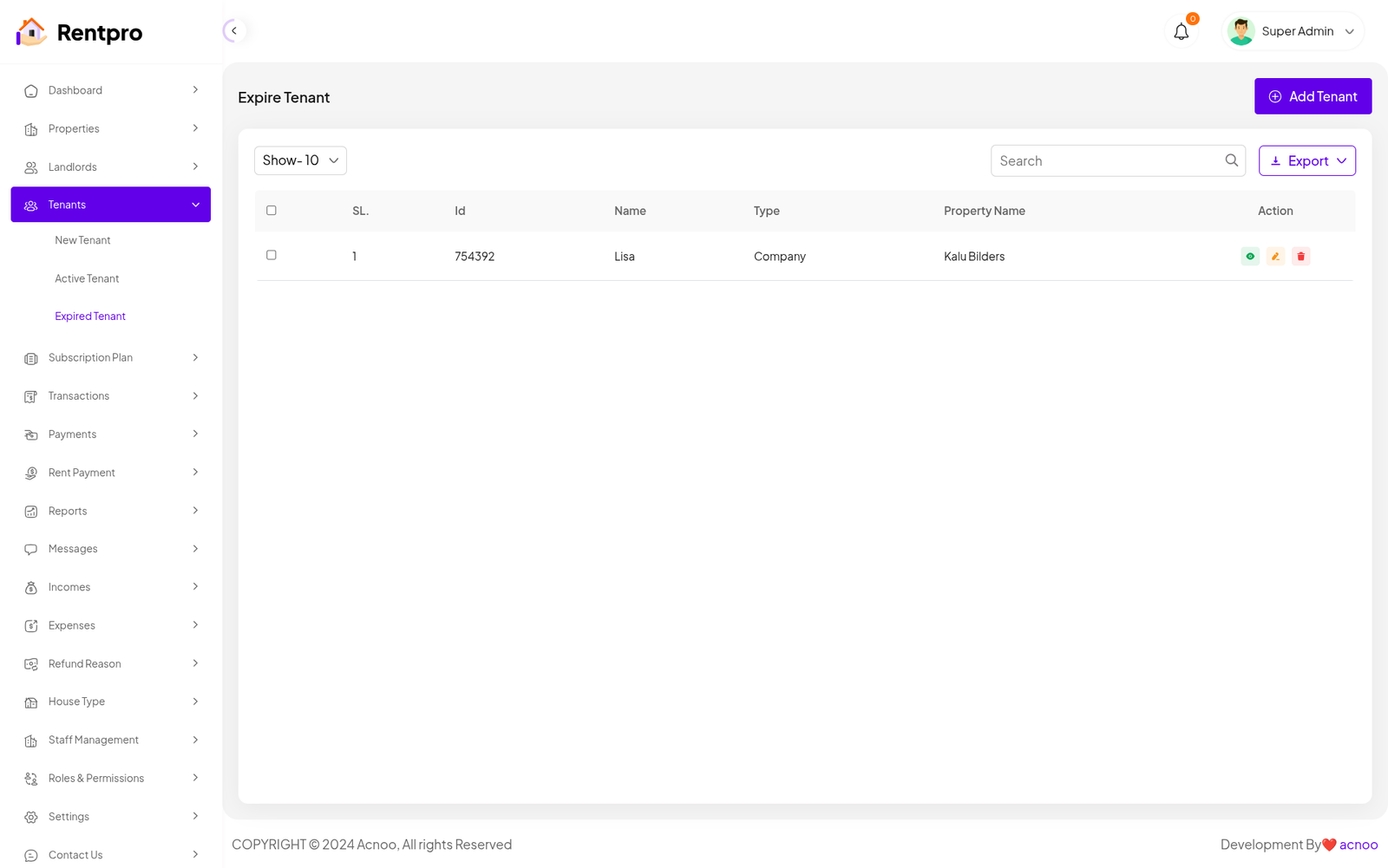1388x868 pixels.
Task: Click the notification bell icon
Action: pyautogui.click(x=1181, y=32)
